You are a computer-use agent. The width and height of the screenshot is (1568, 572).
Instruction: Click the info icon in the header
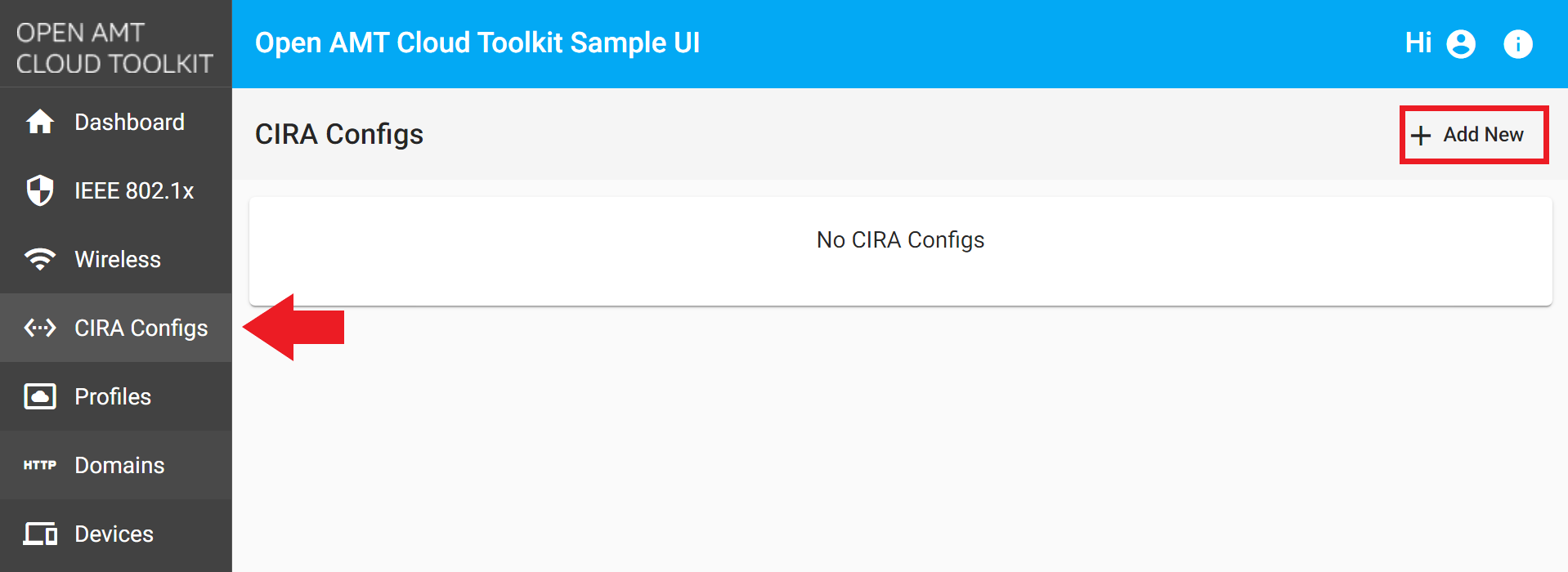[x=1519, y=43]
